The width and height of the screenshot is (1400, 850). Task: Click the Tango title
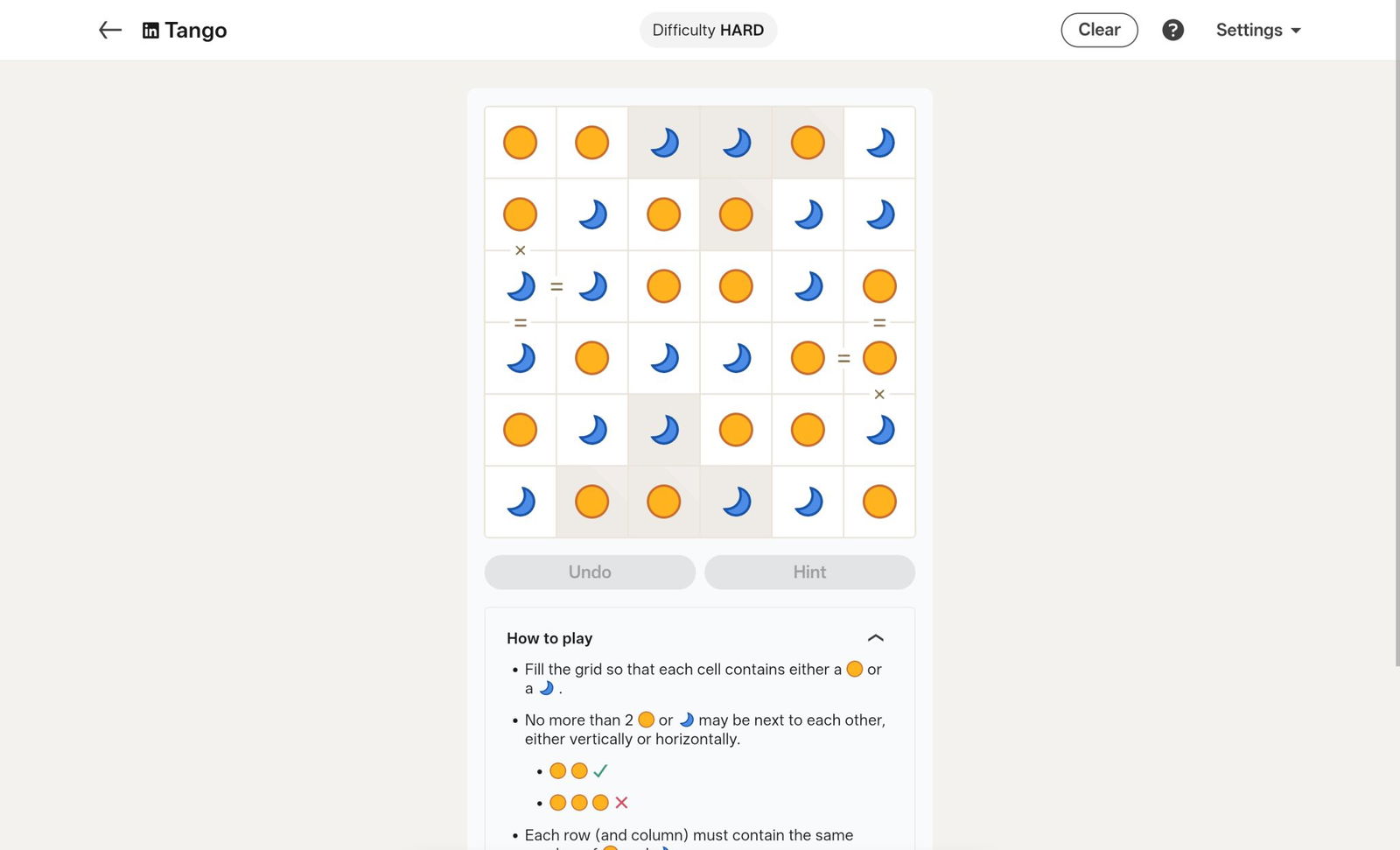click(196, 31)
